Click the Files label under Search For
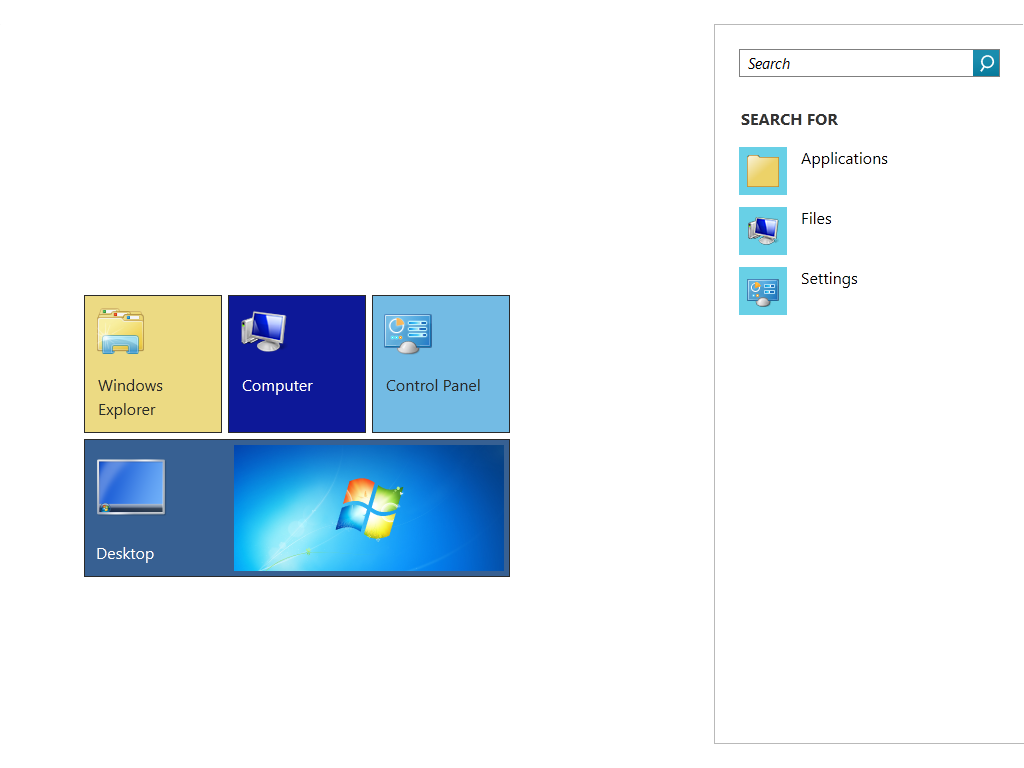This screenshot has height=768, width=1024. tap(816, 219)
